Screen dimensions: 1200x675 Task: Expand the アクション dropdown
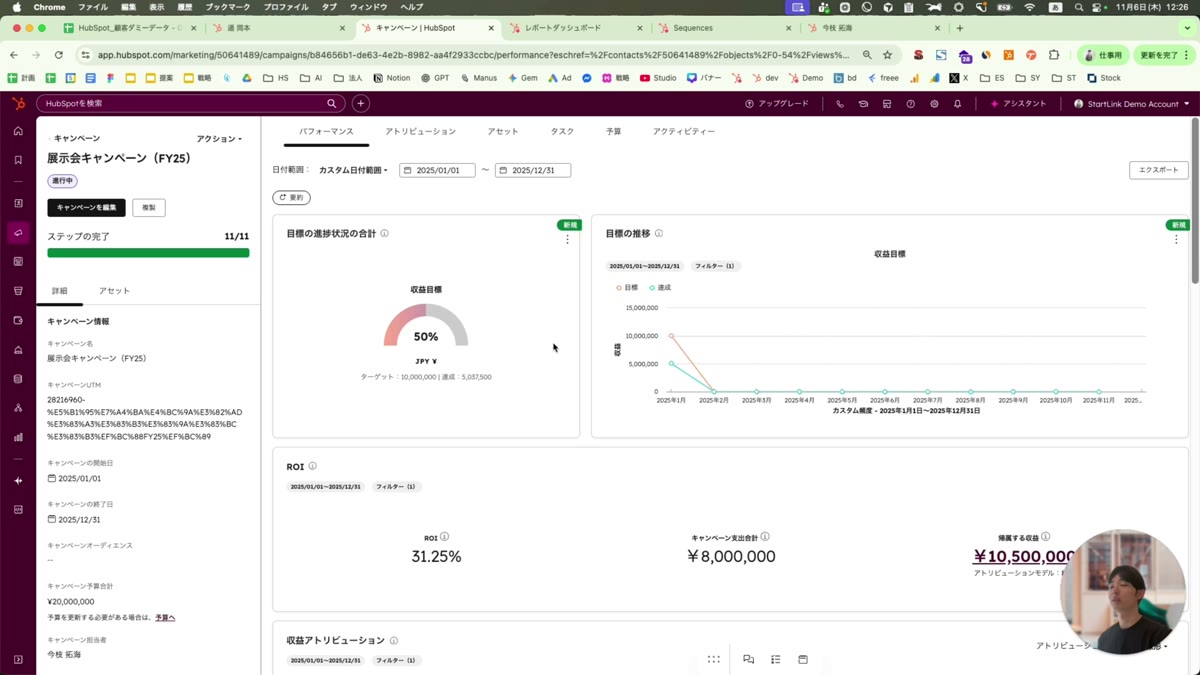(219, 139)
